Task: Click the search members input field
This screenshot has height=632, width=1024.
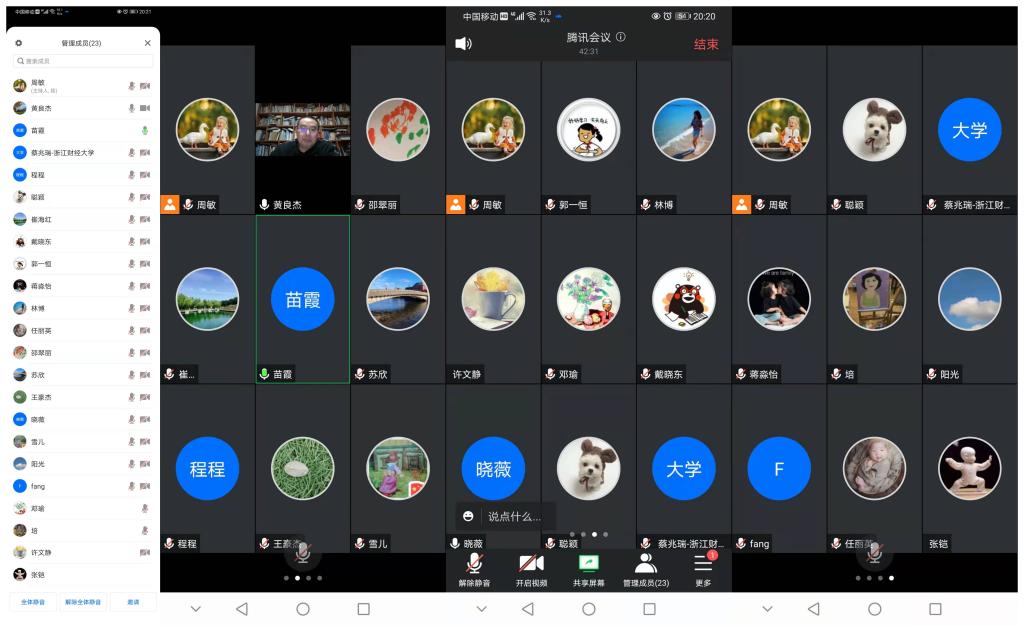Action: pyautogui.click(x=83, y=61)
